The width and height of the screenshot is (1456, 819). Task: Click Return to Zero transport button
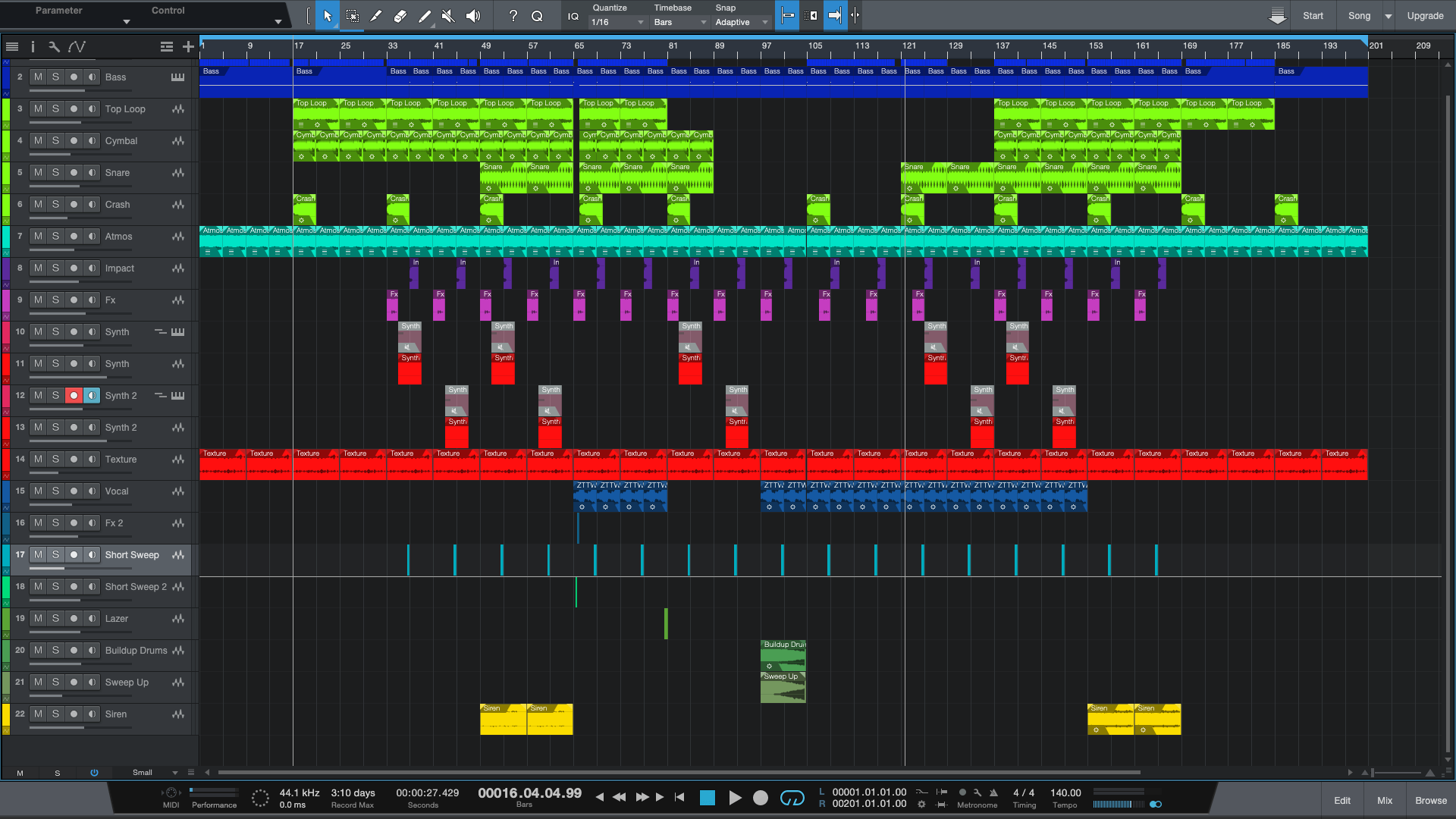click(x=679, y=798)
